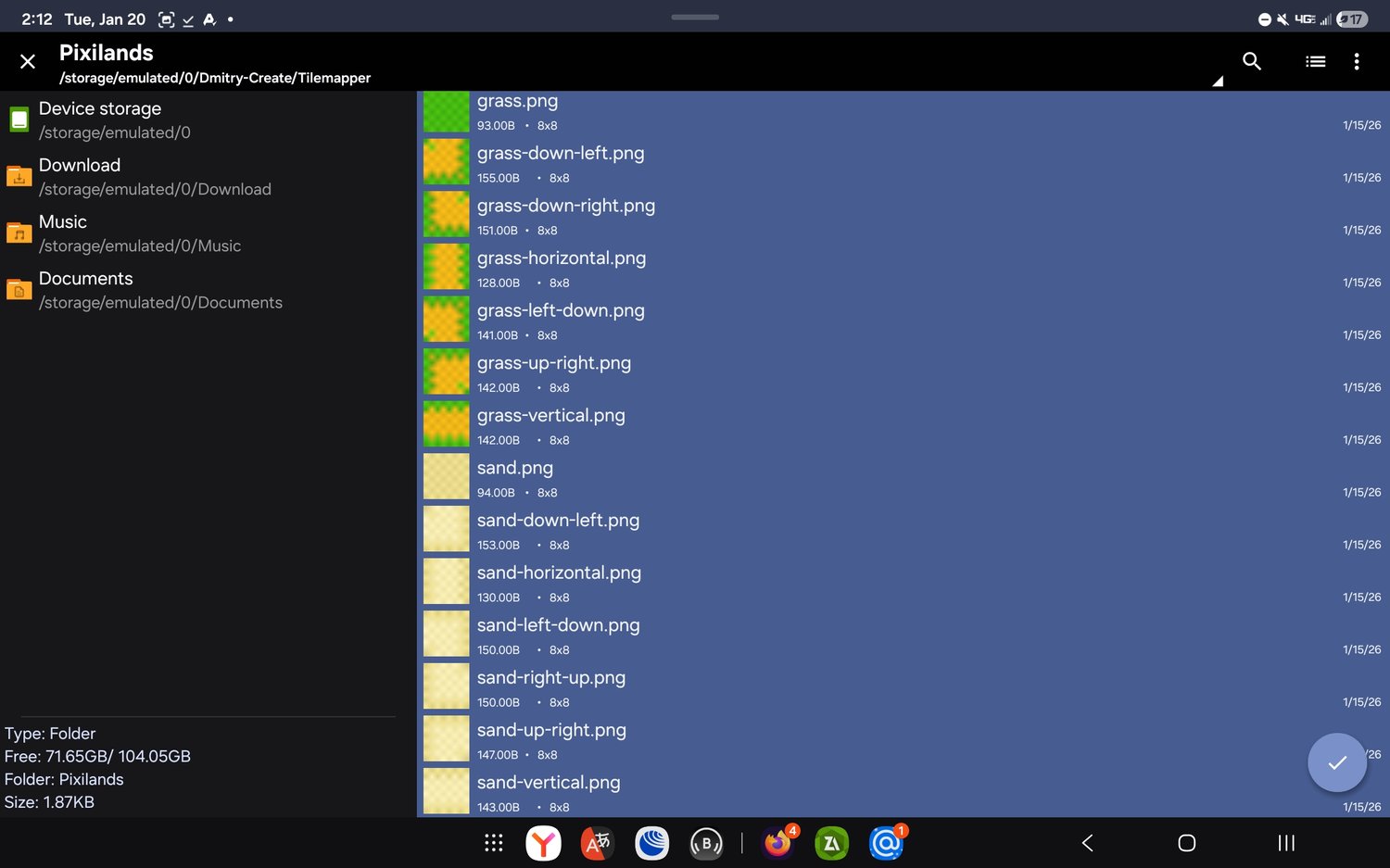Launch the blue globe browser app
The image size is (1390, 868).
(x=652, y=843)
